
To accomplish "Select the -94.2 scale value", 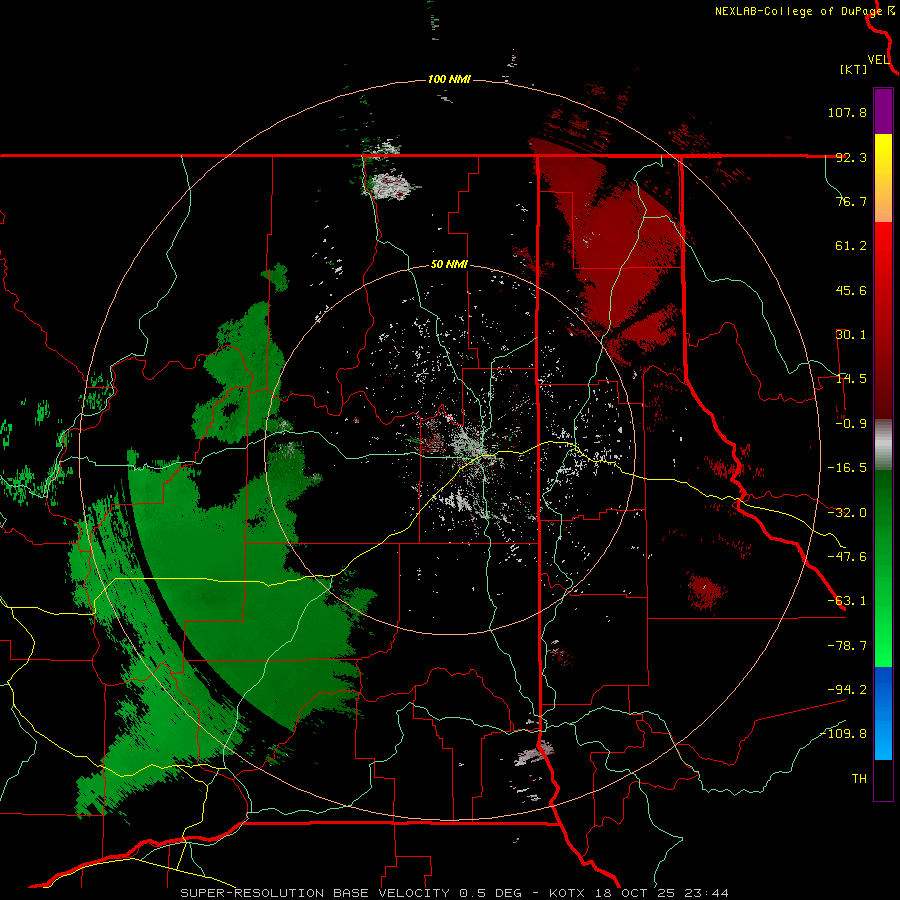I will [847, 690].
